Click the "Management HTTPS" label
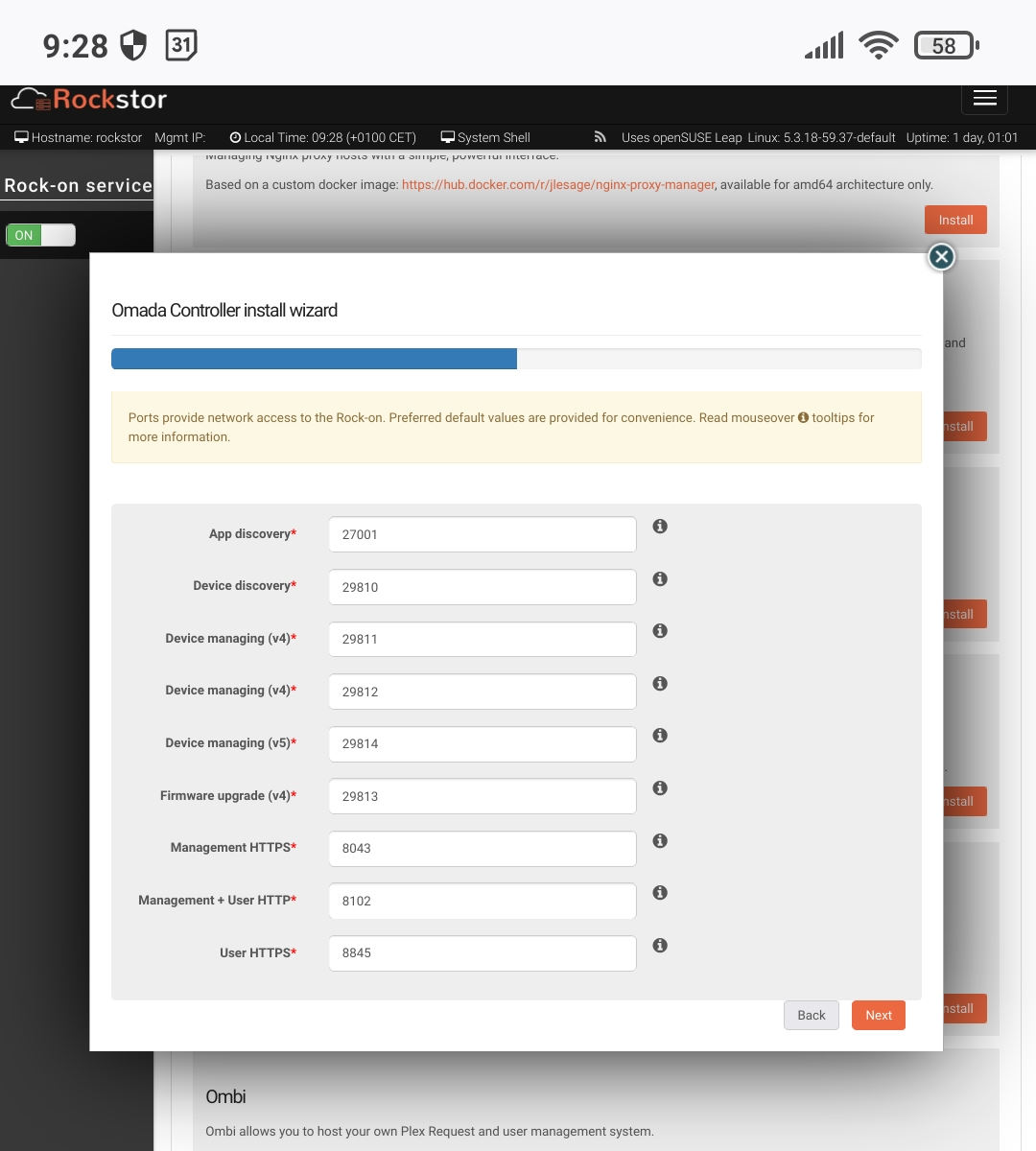The width and height of the screenshot is (1036, 1151). point(233,848)
